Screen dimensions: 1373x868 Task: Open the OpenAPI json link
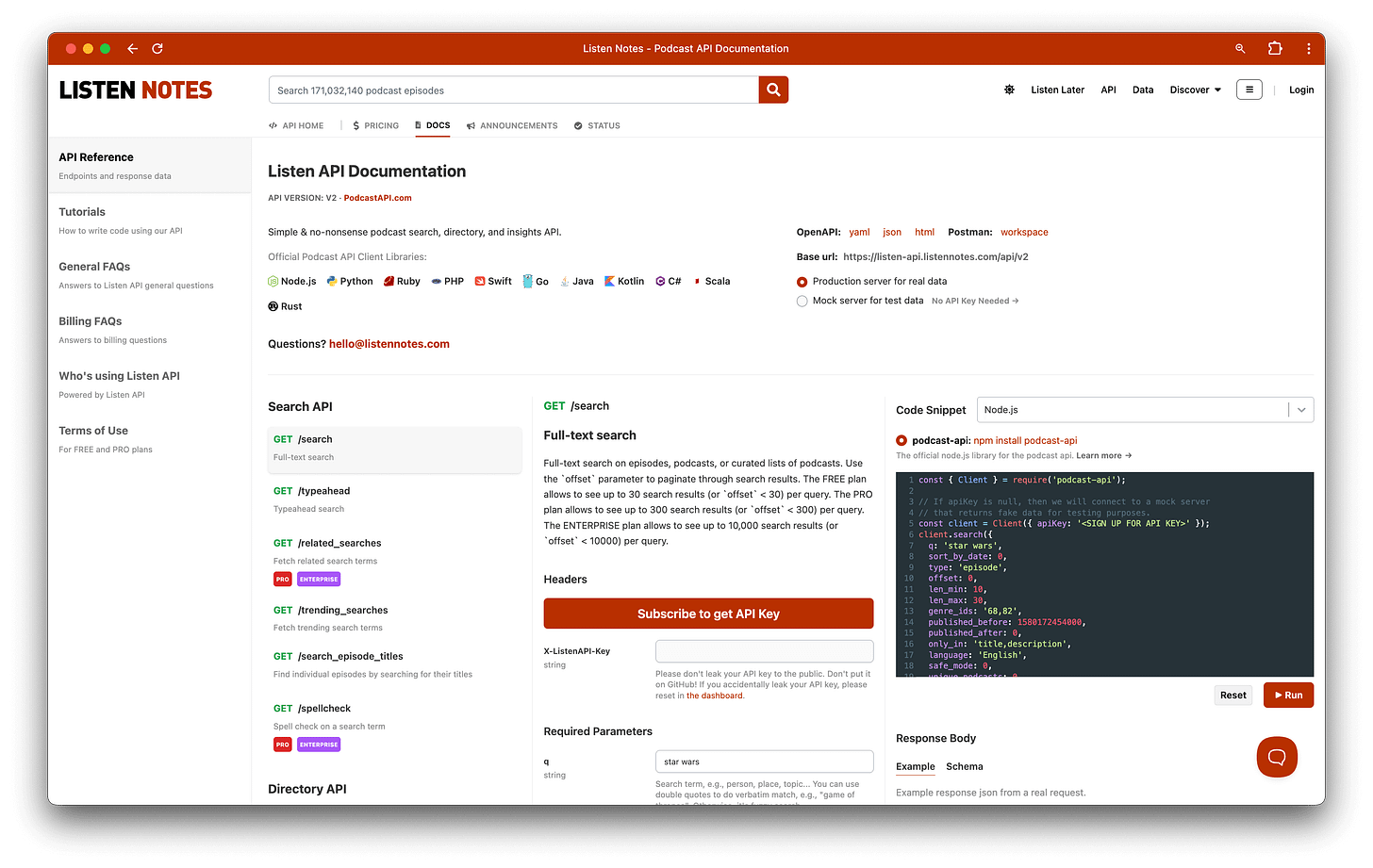(x=892, y=232)
